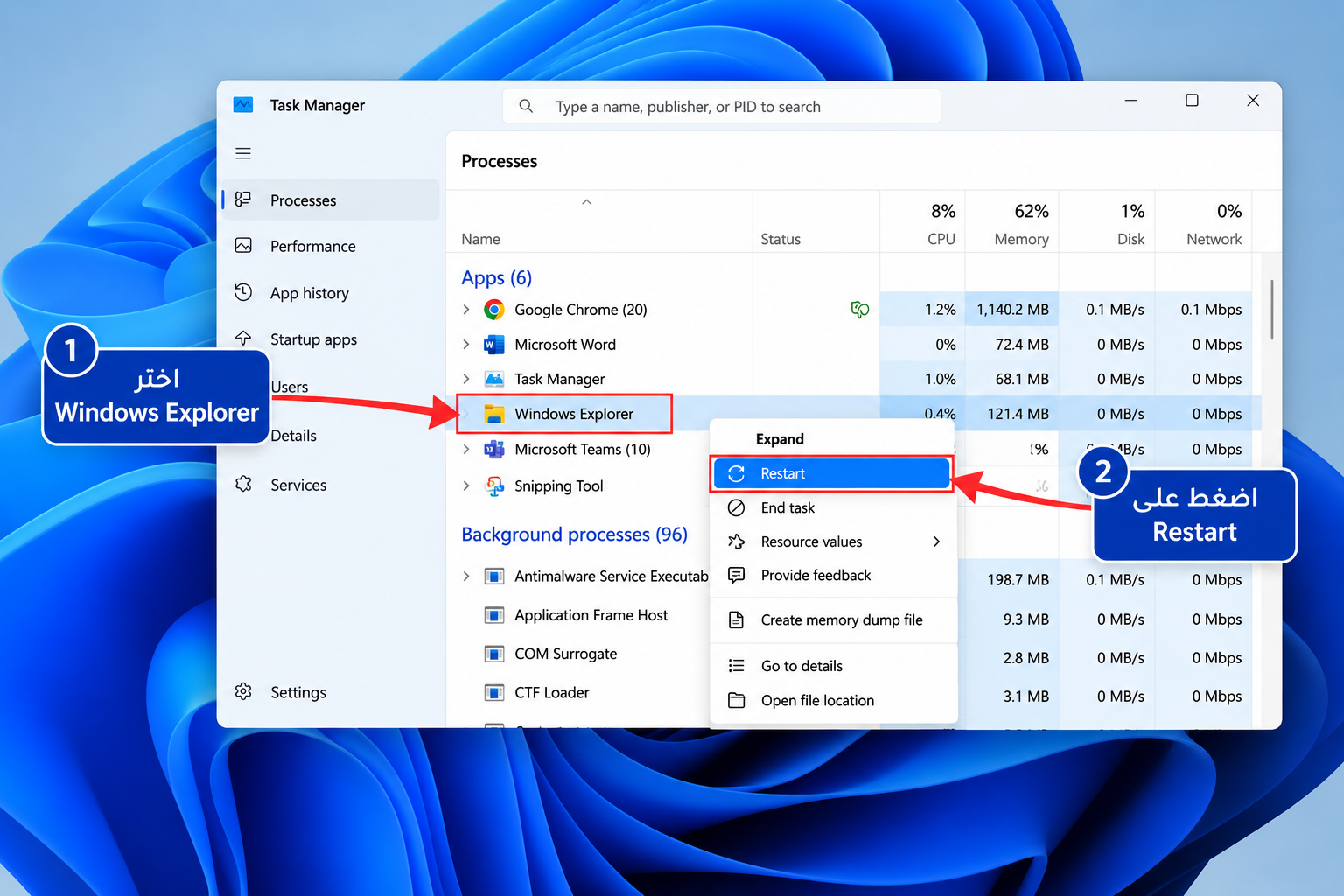Sort by the CPU column header

click(x=922, y=223)
